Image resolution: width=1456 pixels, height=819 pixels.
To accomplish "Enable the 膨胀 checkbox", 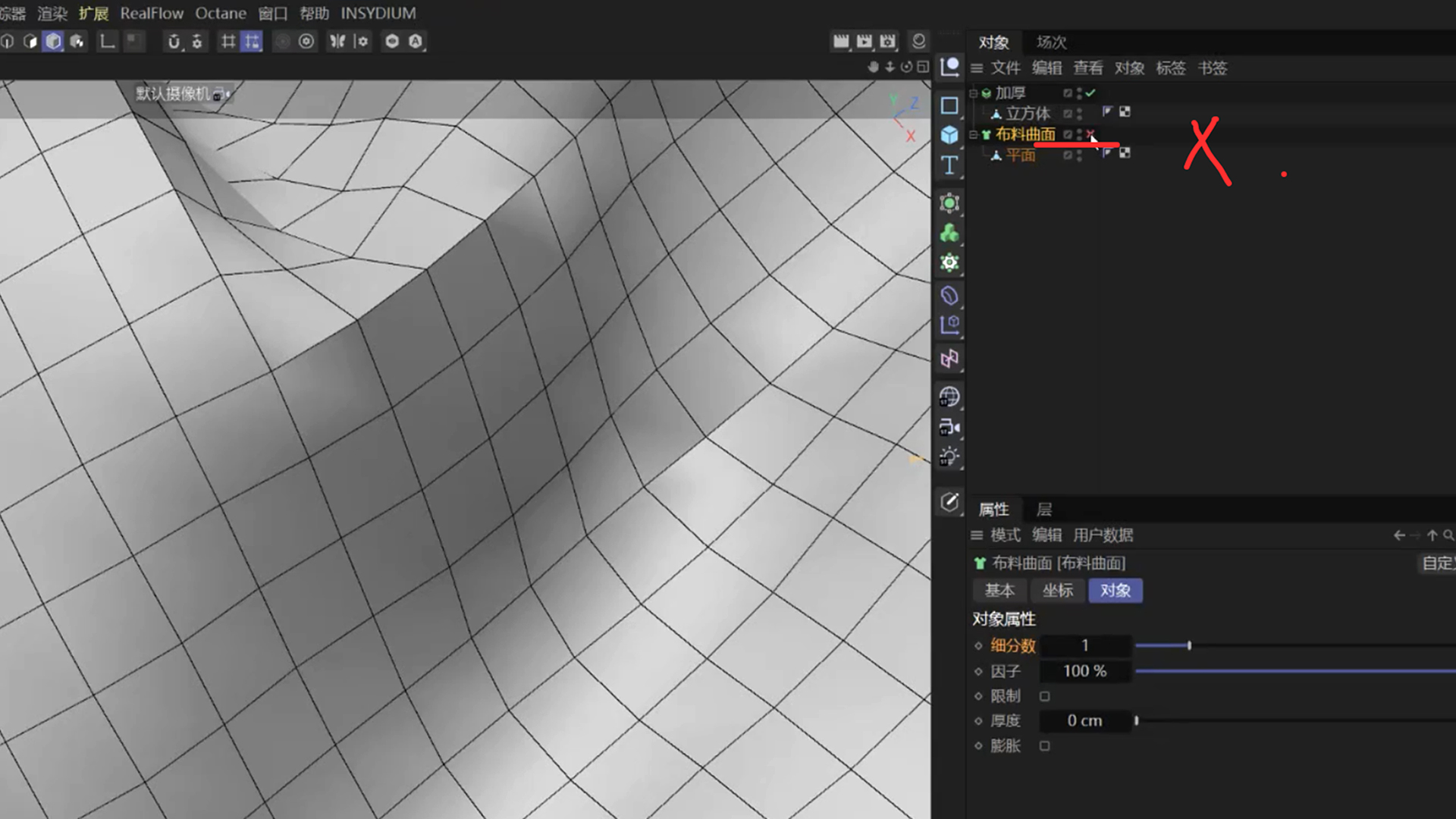I will [x=1045, y=746].
